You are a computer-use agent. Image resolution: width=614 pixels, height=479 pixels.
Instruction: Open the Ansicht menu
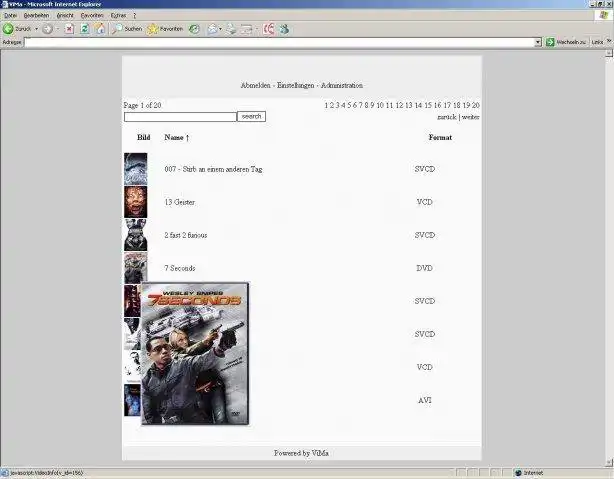(65, 16)
